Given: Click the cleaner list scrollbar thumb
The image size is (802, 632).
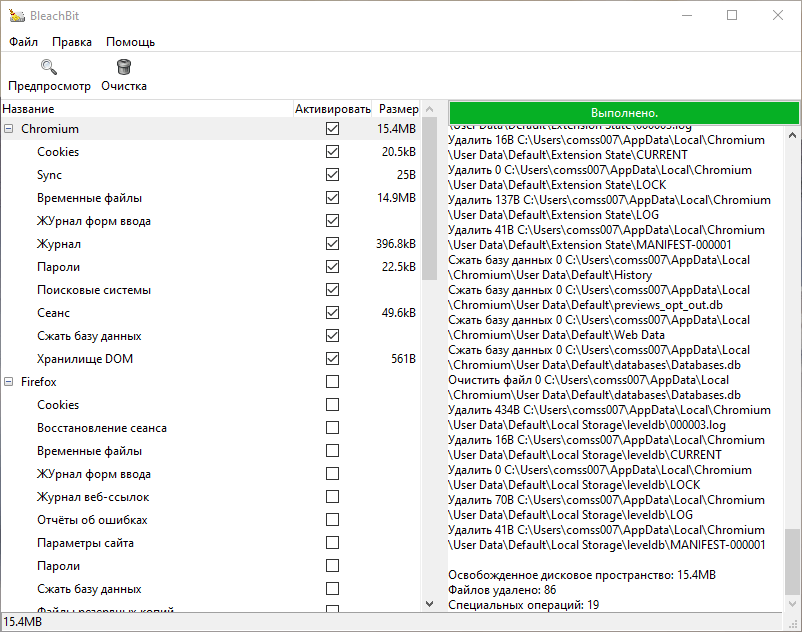Looking at the screenshot, I should click(x=430, y=198).
